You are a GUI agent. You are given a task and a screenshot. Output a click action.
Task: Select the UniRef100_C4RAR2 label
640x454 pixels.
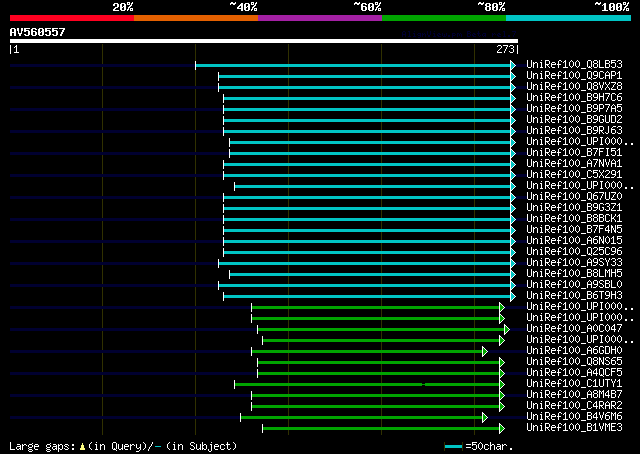pos(574,406)
